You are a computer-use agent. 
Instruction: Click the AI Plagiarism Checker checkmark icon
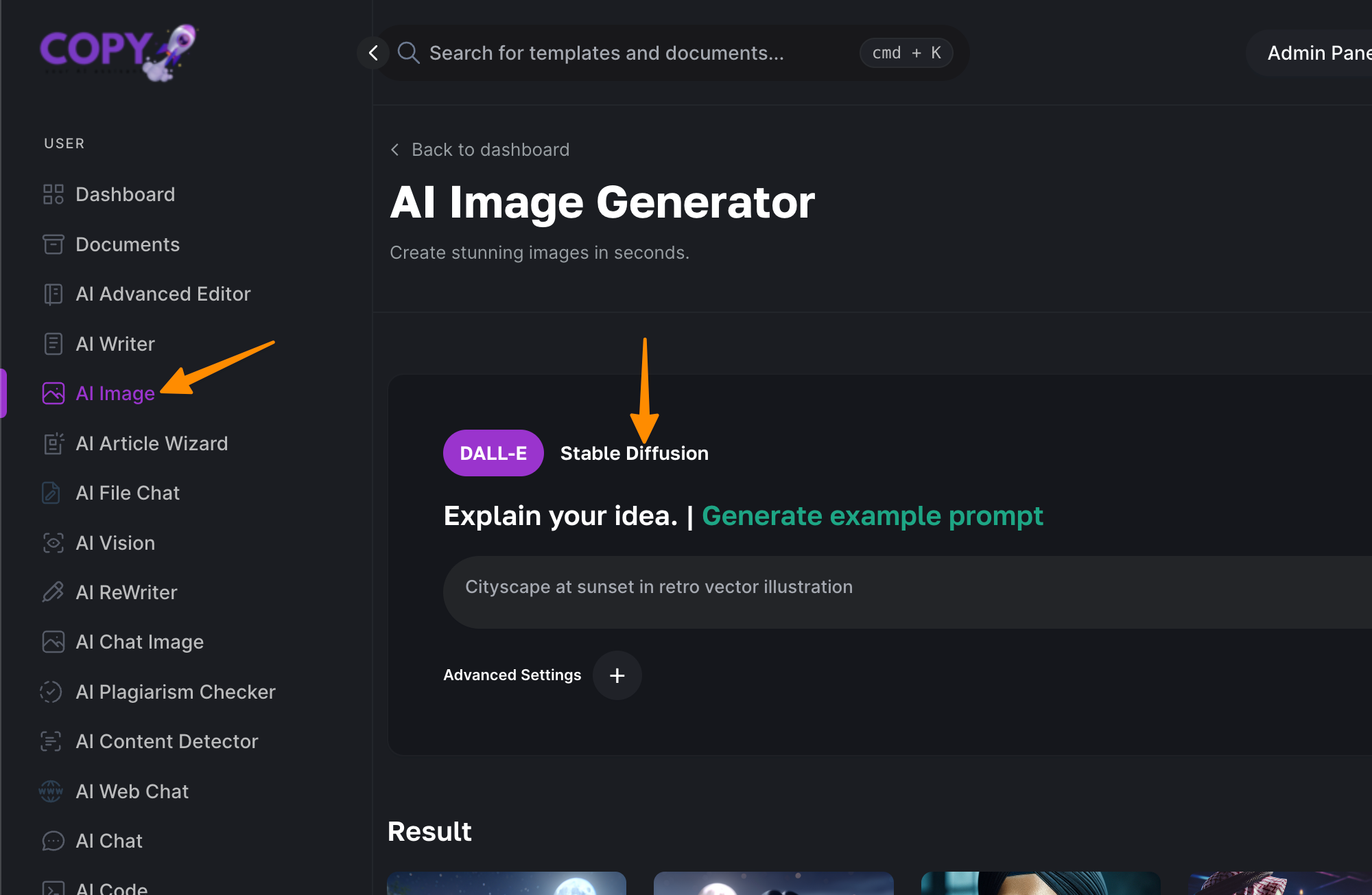pos(51,692)
